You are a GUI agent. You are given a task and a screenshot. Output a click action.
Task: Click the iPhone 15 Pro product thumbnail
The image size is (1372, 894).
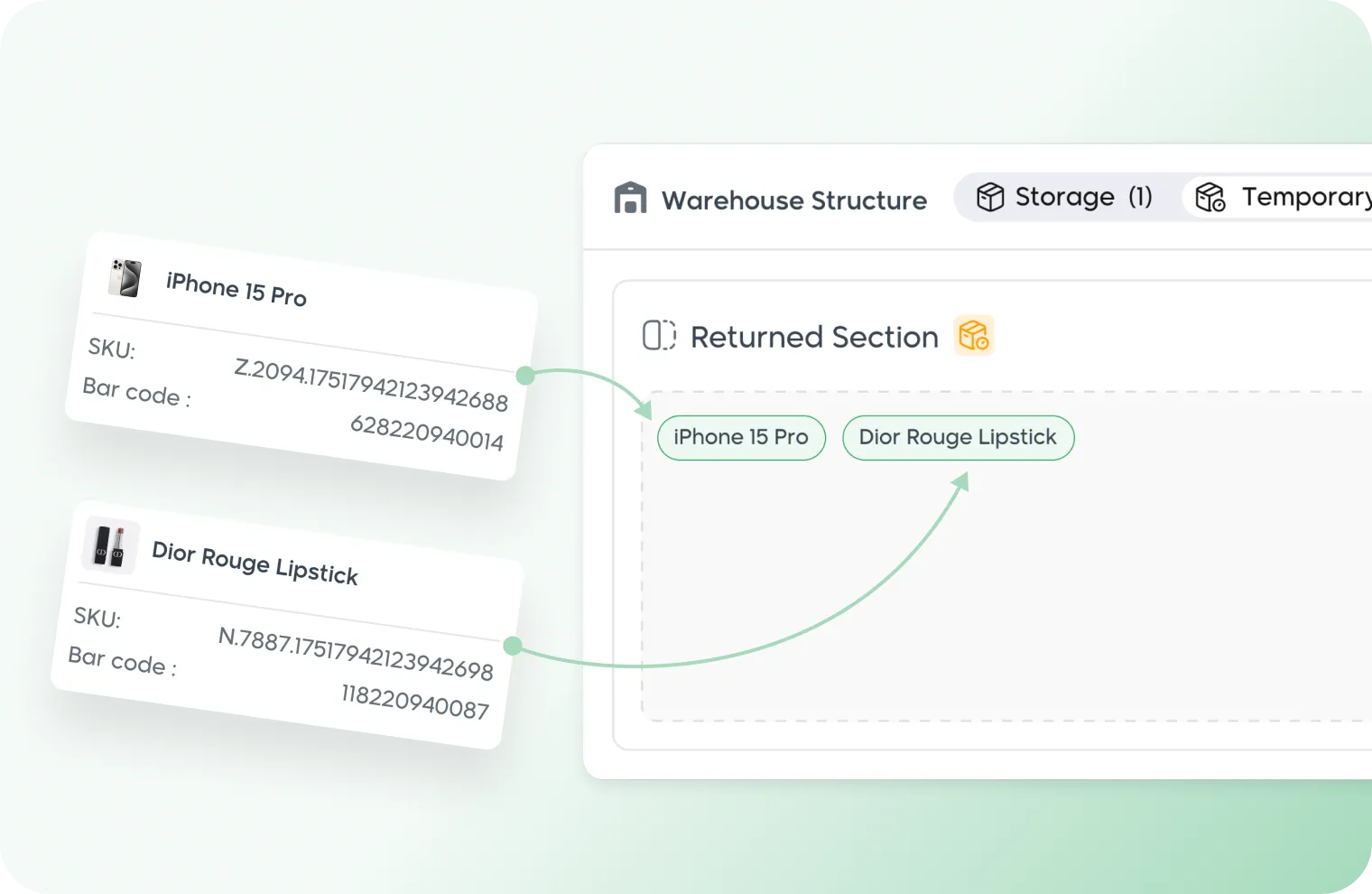[125, 277]
